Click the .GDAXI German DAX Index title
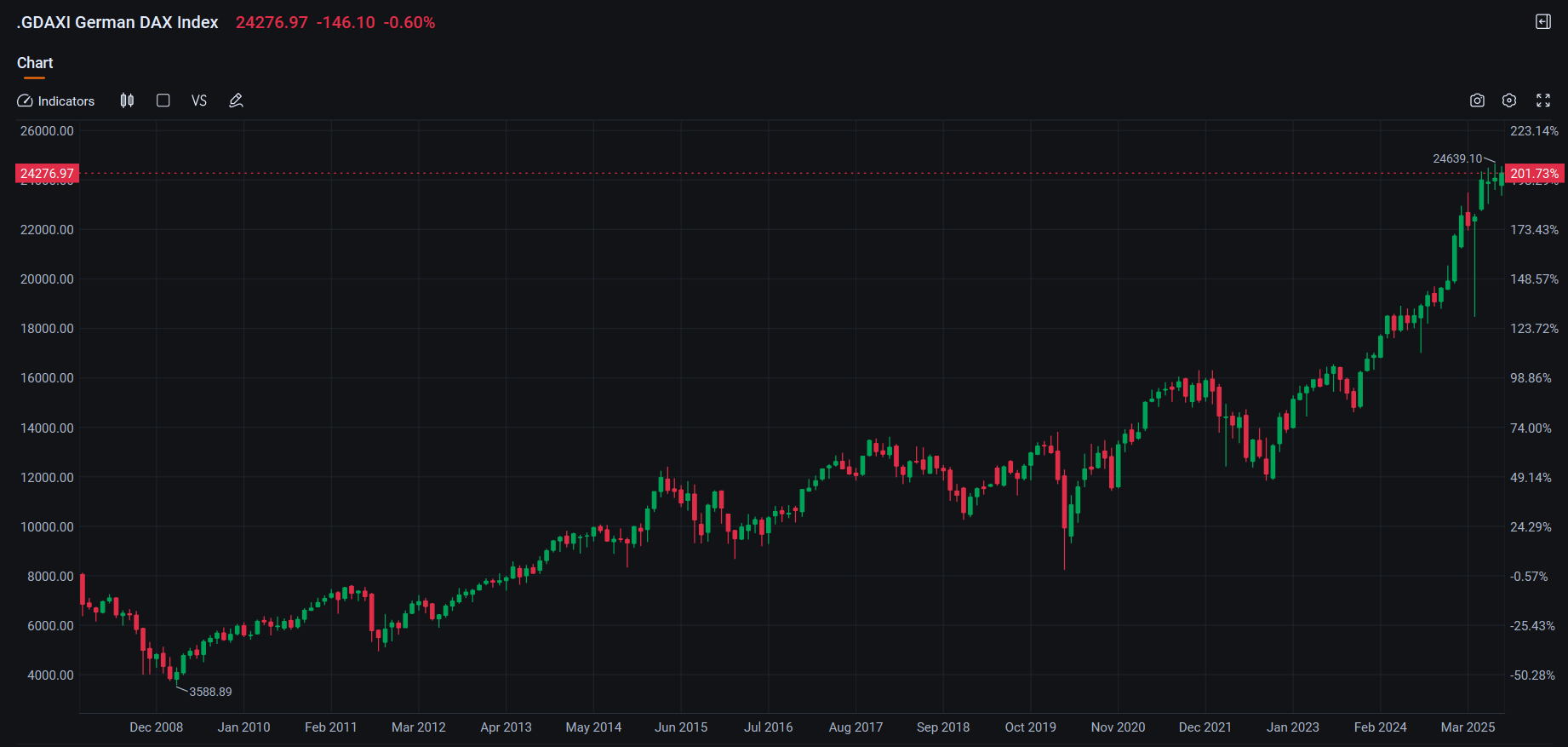This screenshot has height=747, width=1568. pyautogui.click(x=117, y=23)
